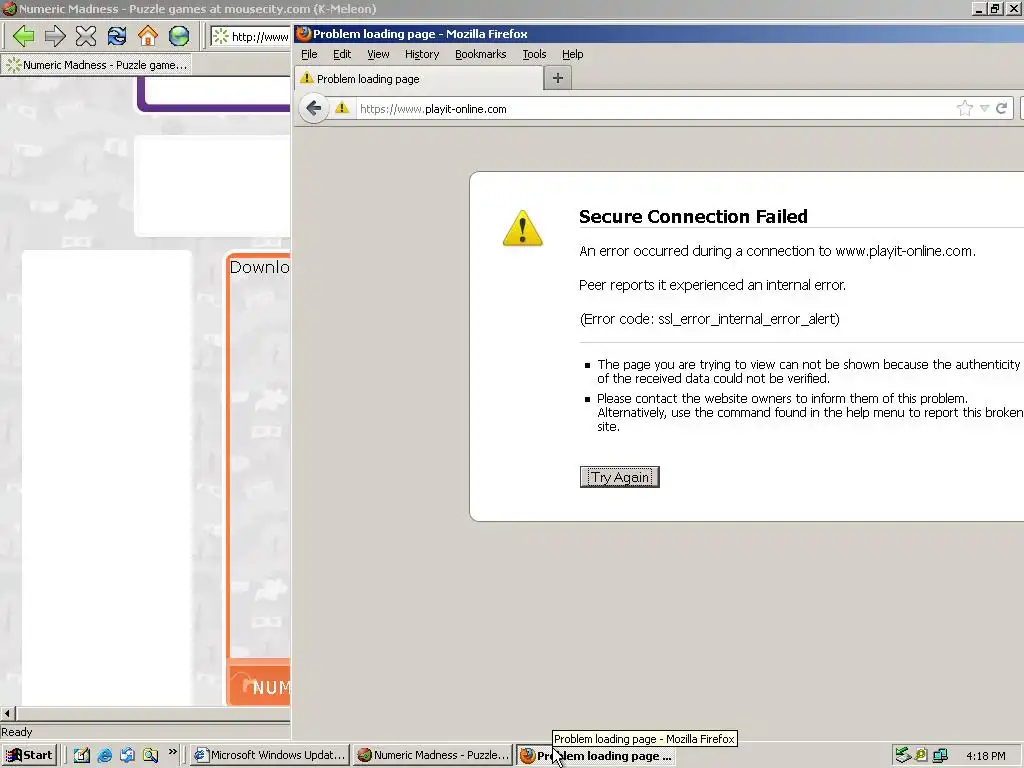Viewport: 1024px width, 768px height.
Task: Switch to Numeric Madness taskbar button
Action: coord(434,755)
